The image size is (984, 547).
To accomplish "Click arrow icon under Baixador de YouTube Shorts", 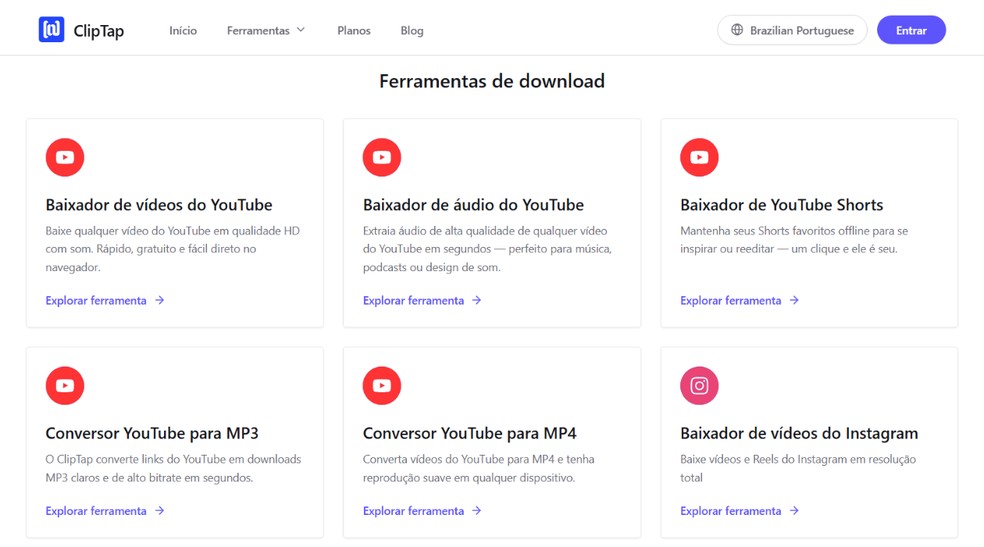I will [794, 300].
